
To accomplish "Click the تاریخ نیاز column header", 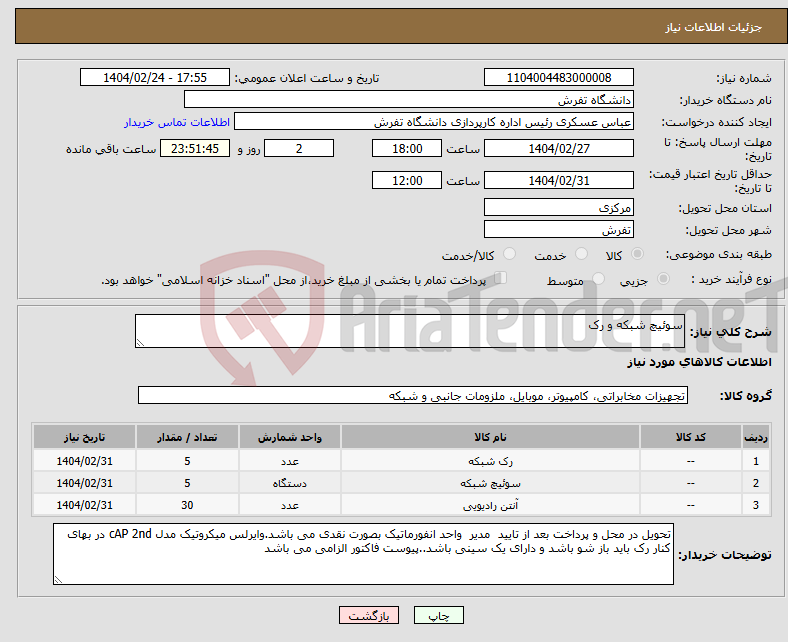I will (x=84, y=437).
